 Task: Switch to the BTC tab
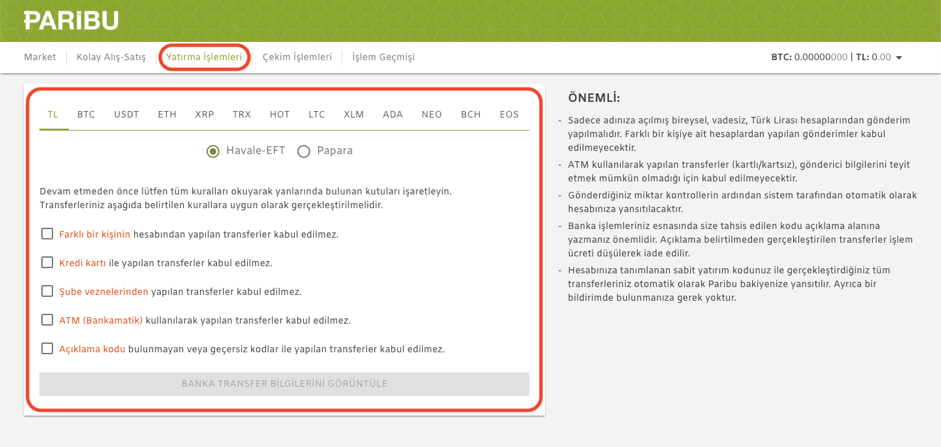86,115
